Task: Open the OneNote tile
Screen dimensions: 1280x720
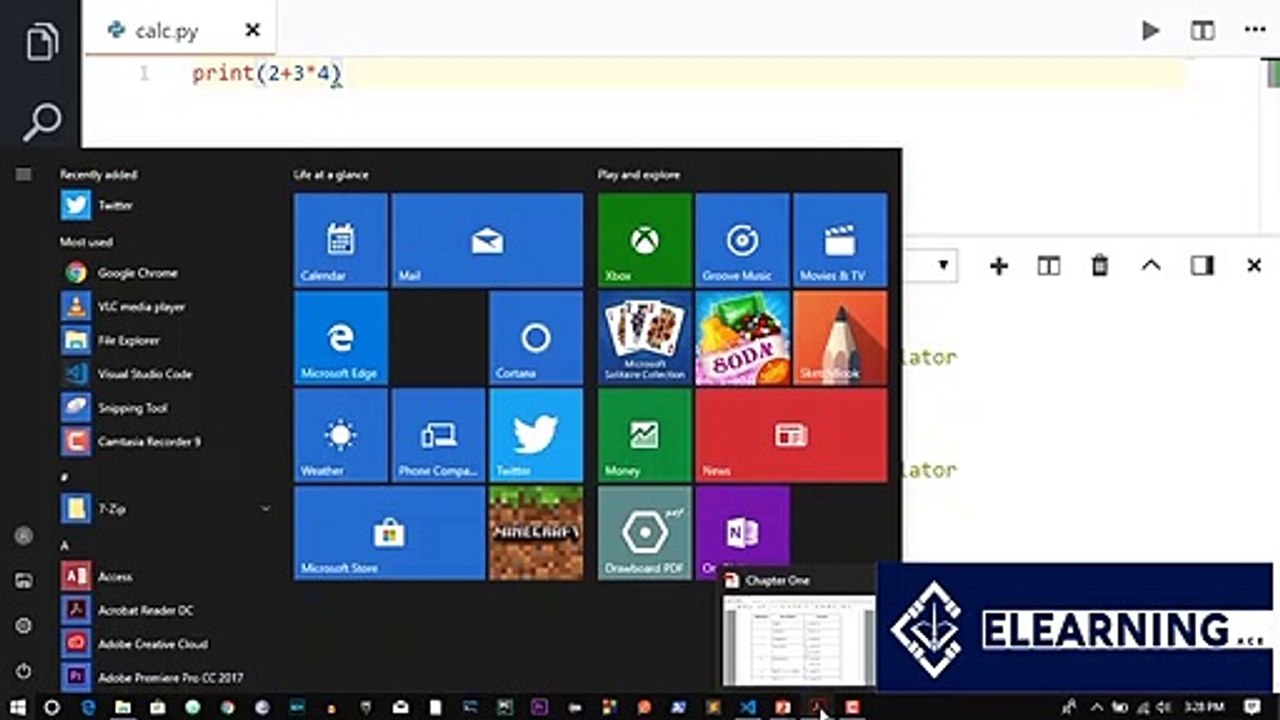Action: [742, 533]
